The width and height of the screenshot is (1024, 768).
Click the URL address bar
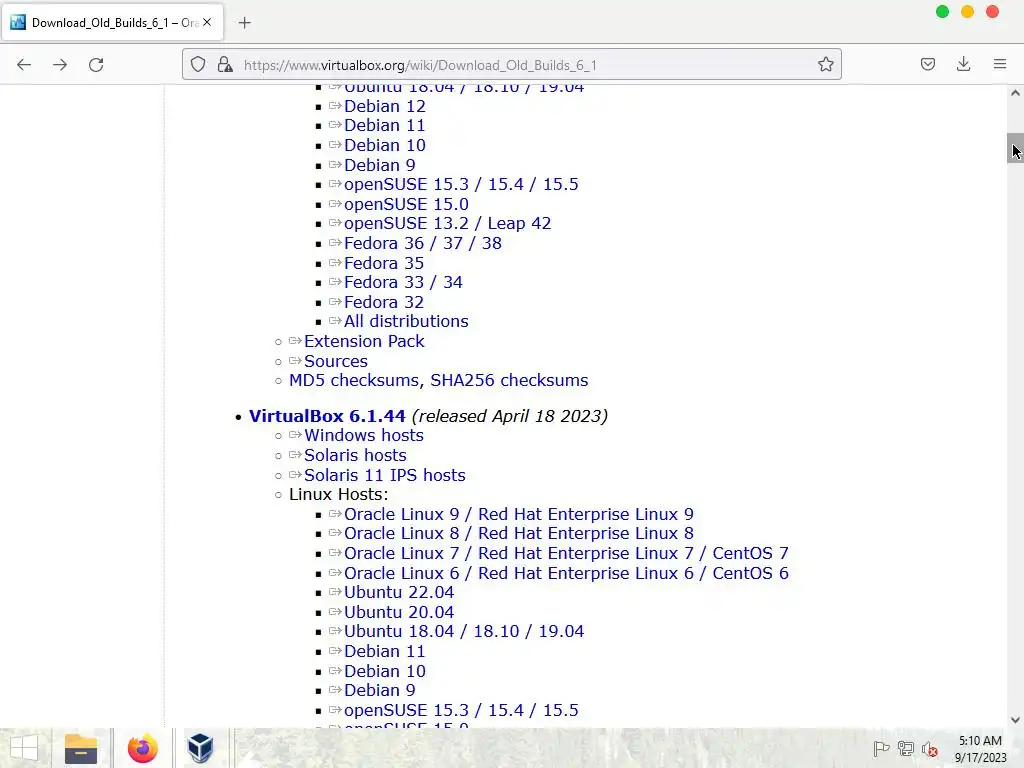[x=512, y=65]
